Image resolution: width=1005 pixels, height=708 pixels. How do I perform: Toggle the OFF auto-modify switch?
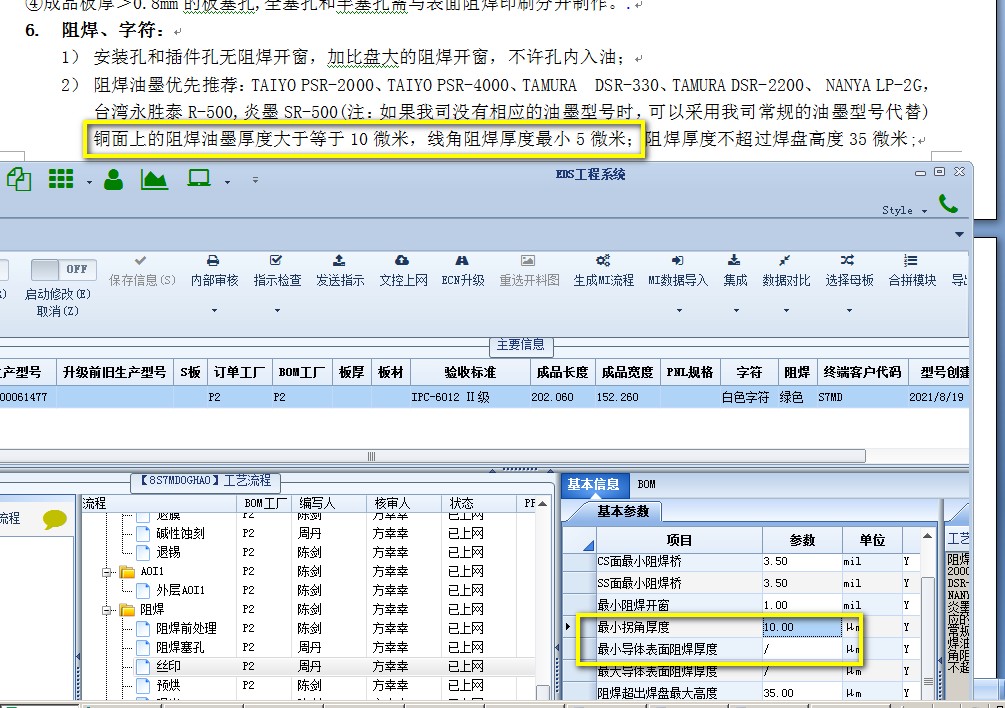pos(63,270)
